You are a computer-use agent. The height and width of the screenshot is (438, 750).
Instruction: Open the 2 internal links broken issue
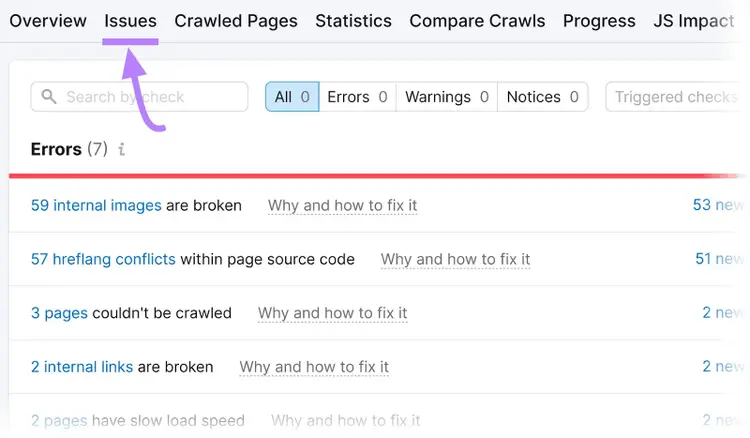[x=82, y=367]
